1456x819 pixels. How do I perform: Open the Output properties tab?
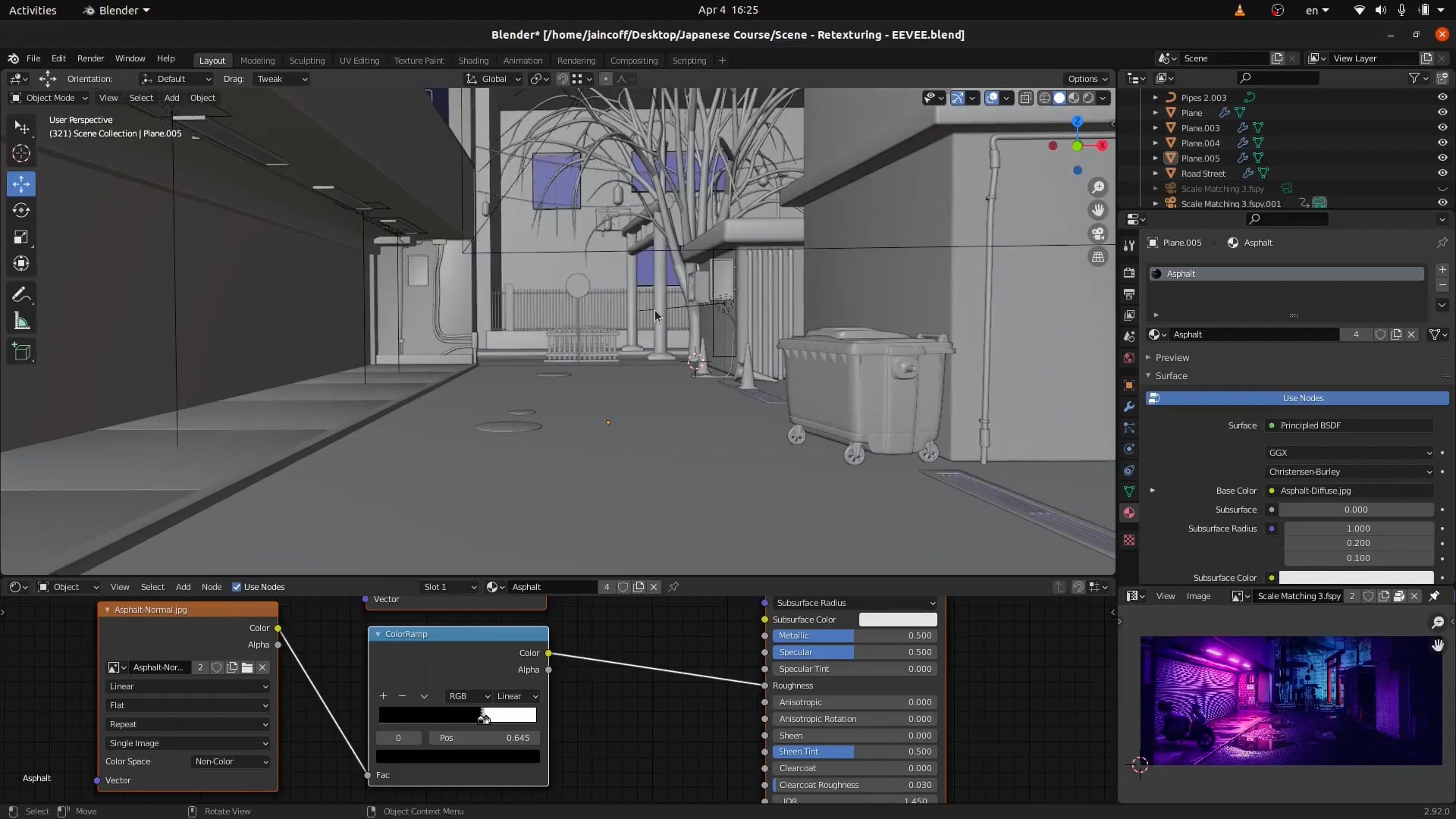point(1129,294)
